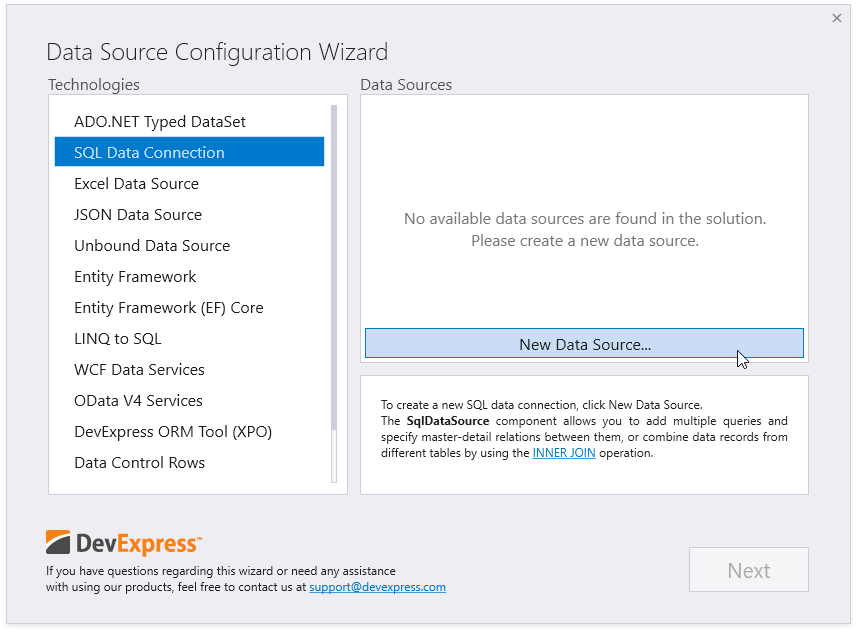Pick JSON Data Source from the list

pos(189,214)
